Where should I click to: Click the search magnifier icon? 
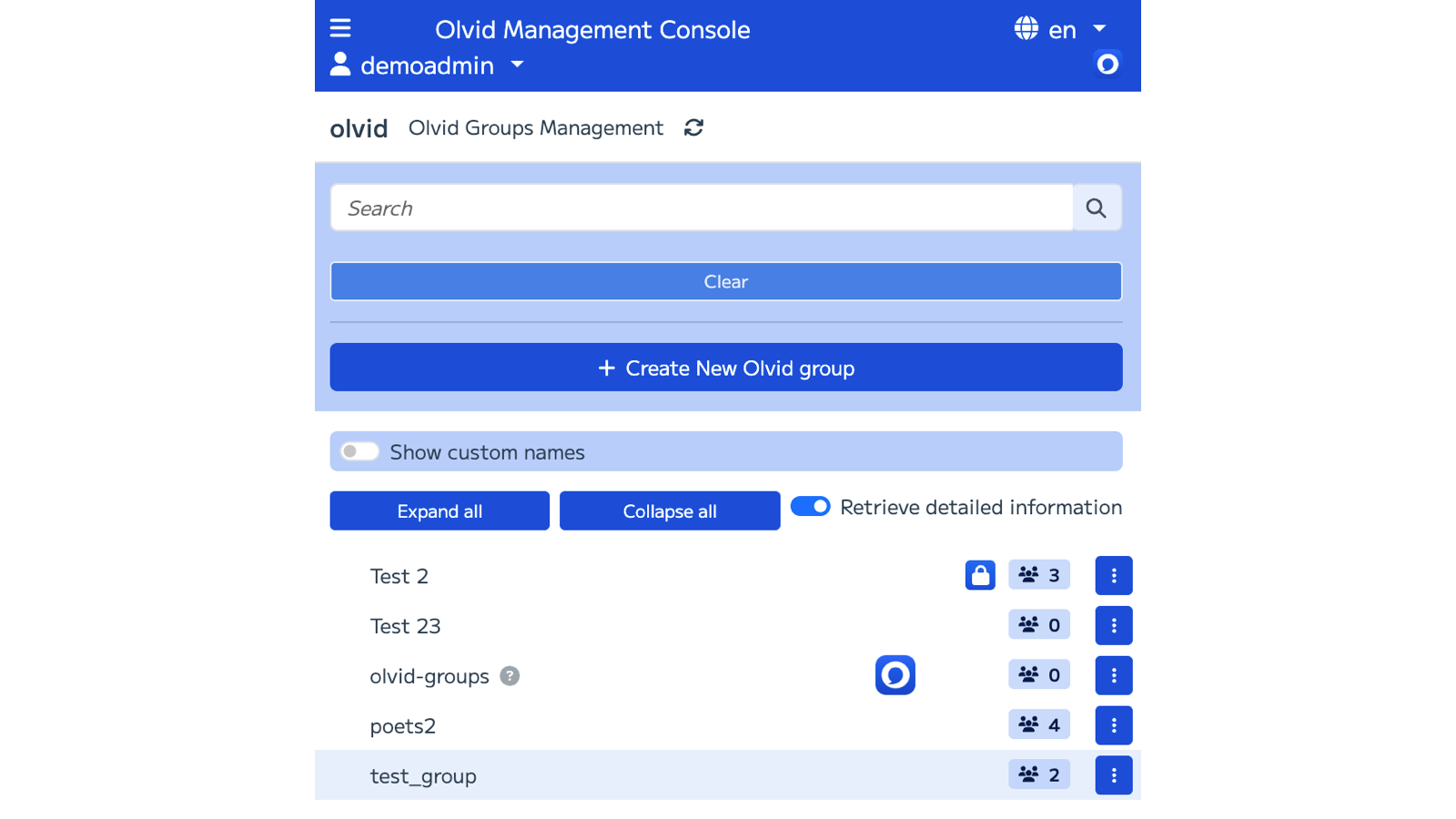click(1096, 207)
